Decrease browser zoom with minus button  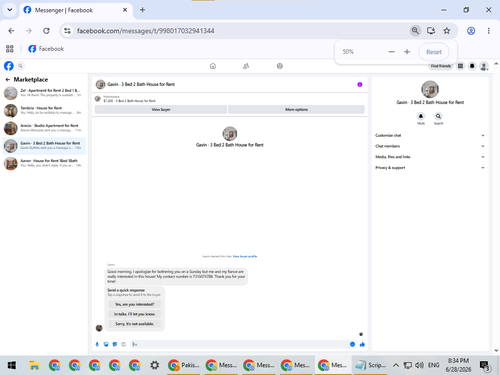click(x=392, y=52)
